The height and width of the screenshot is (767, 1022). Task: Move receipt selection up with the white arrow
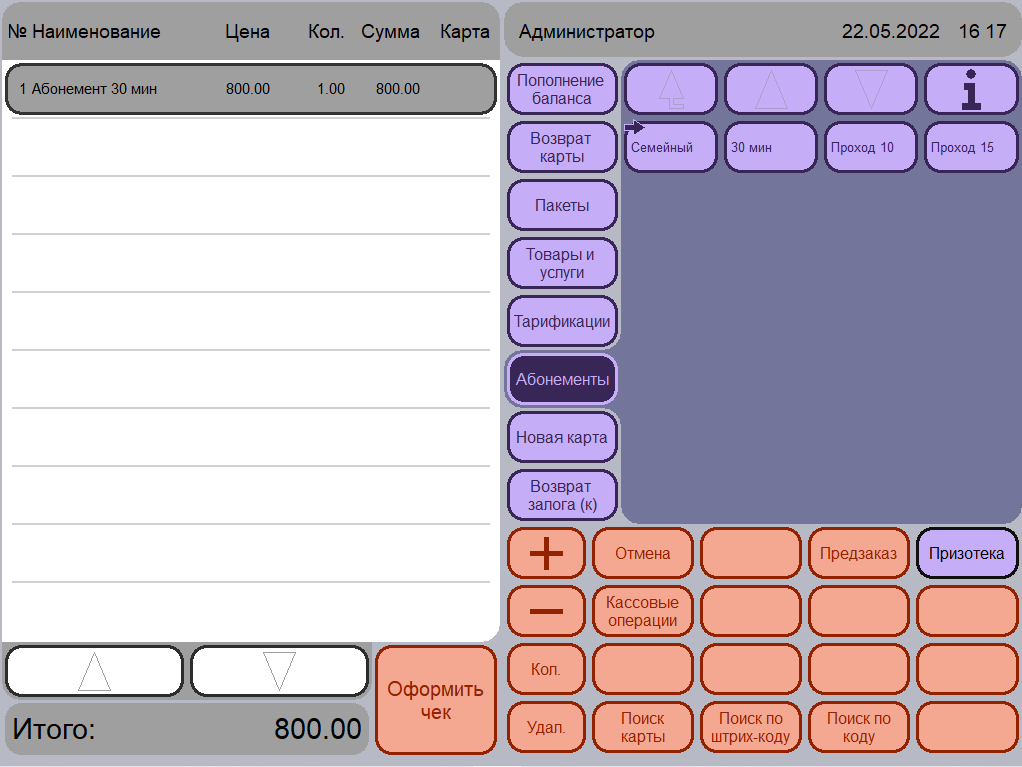click(95, 671)
